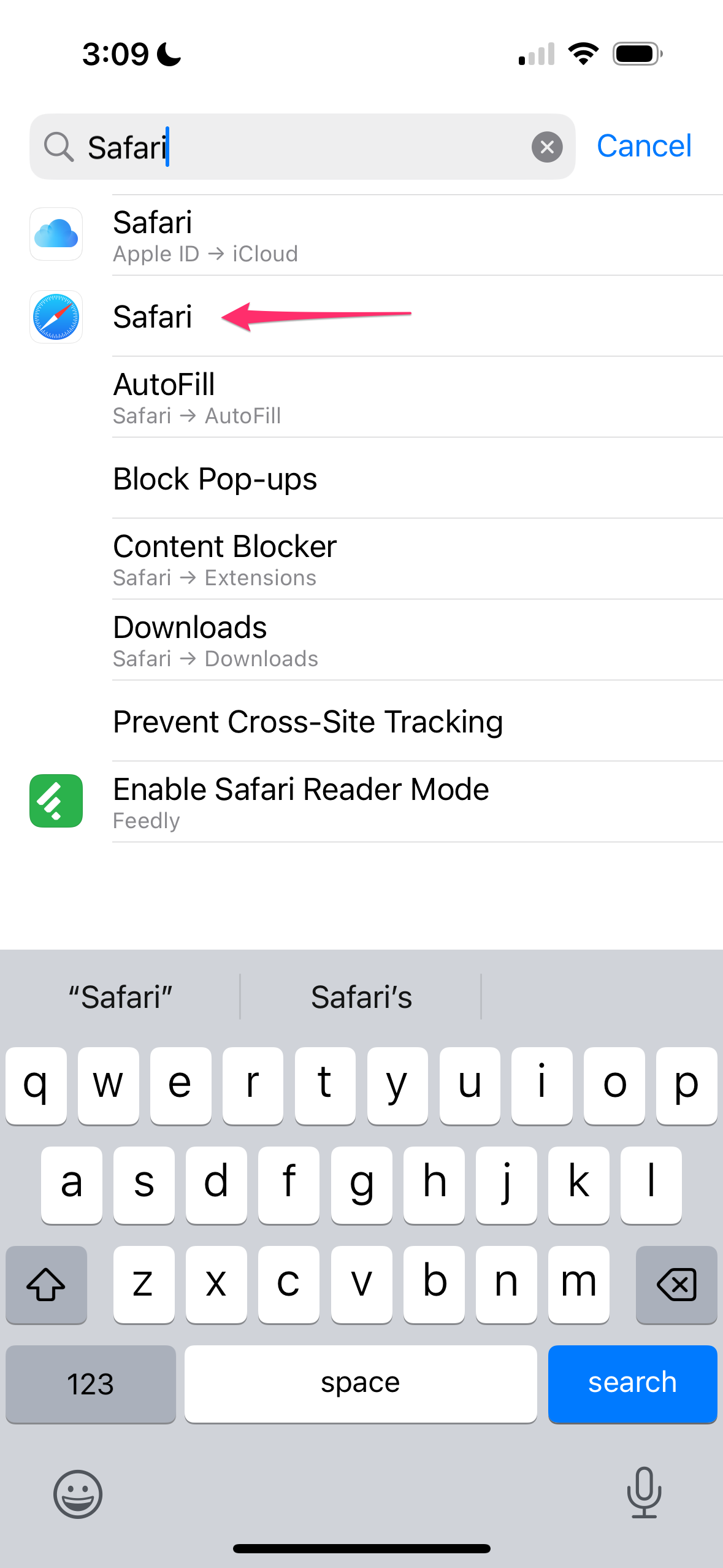
Task: Tap the search magnifying glass icon
Action: click(x=59, y=147)
